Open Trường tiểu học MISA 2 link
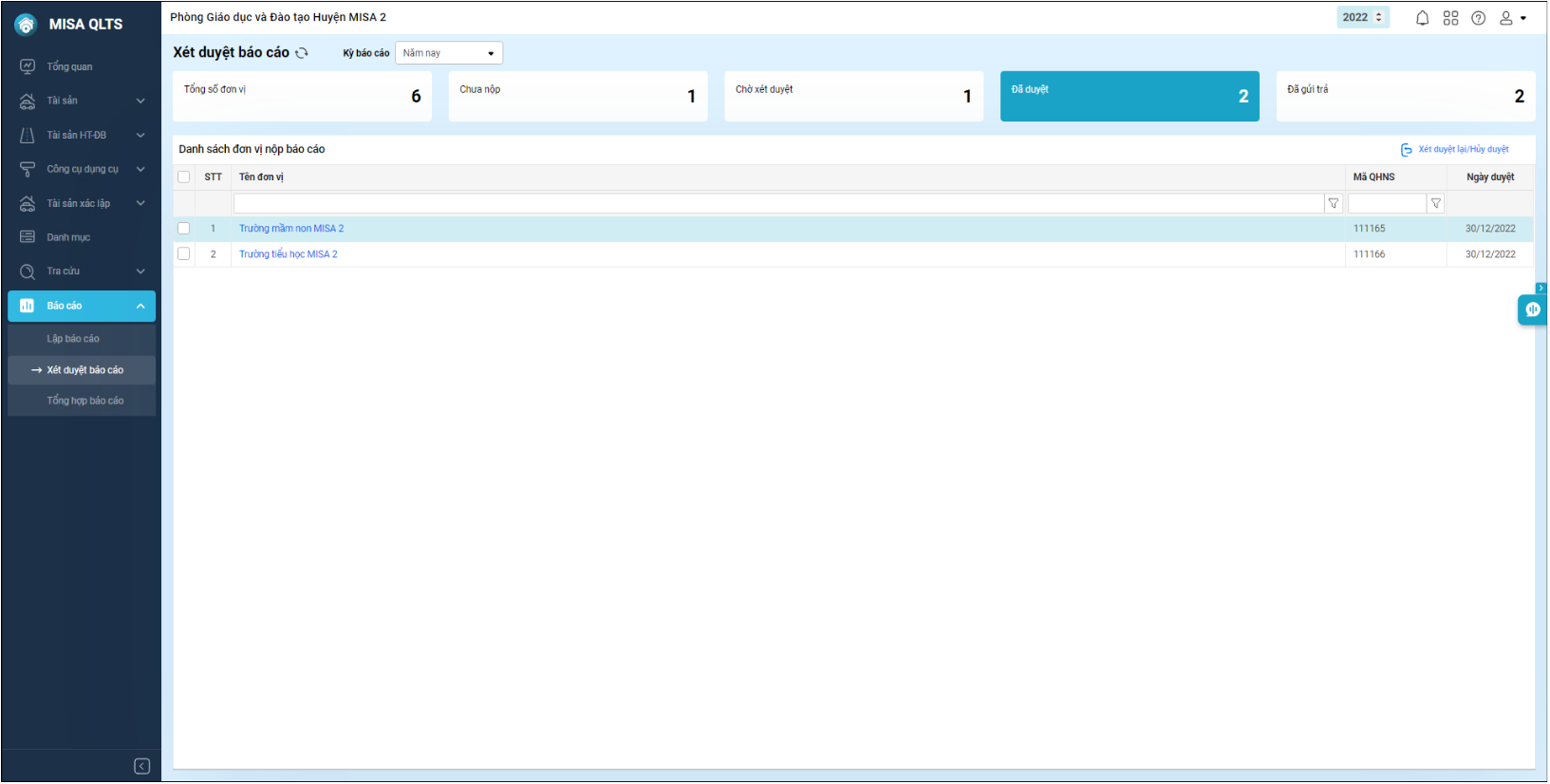 [x=289, y=254]
